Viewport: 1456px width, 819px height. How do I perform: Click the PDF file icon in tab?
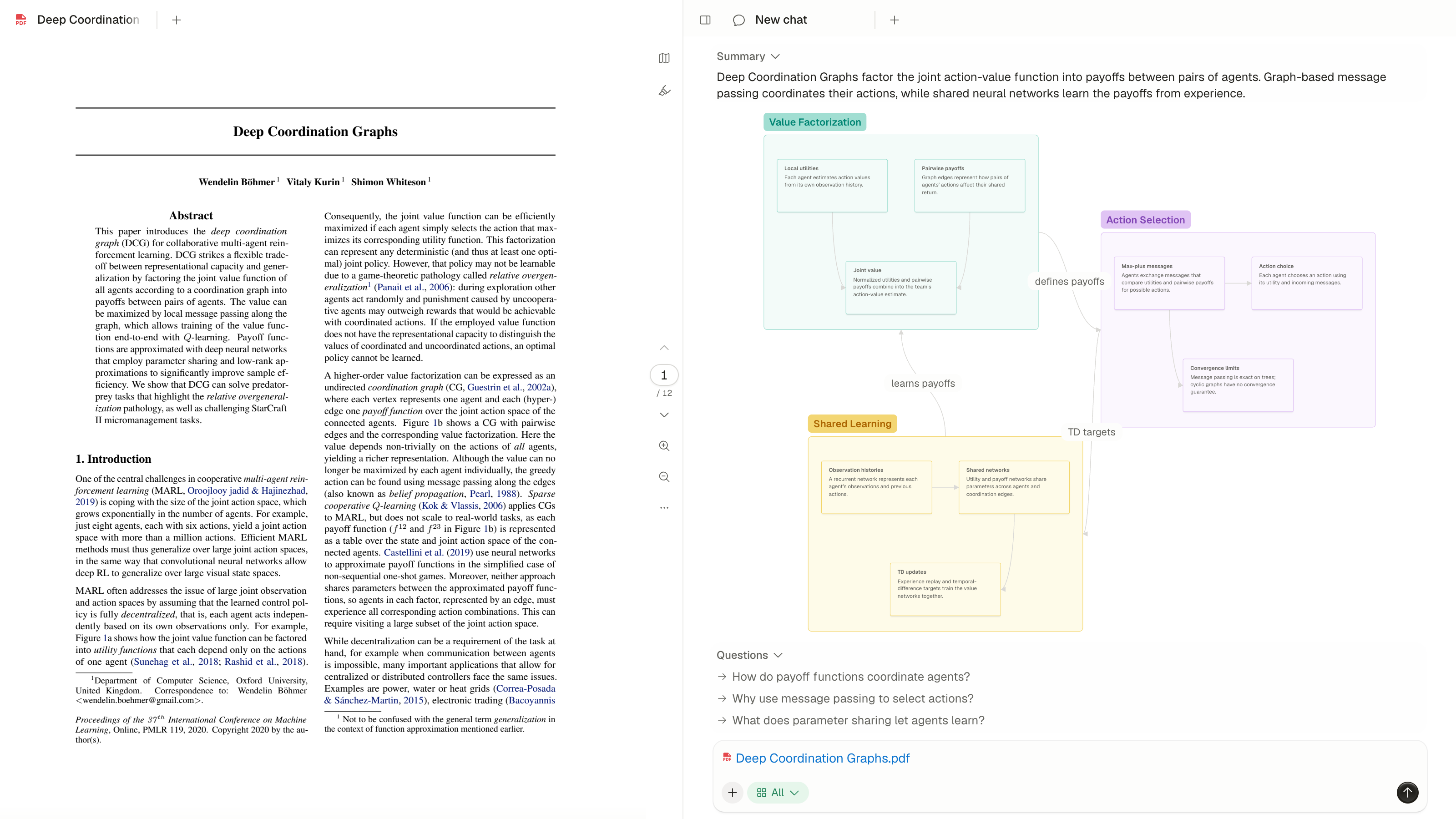[21, 20]
